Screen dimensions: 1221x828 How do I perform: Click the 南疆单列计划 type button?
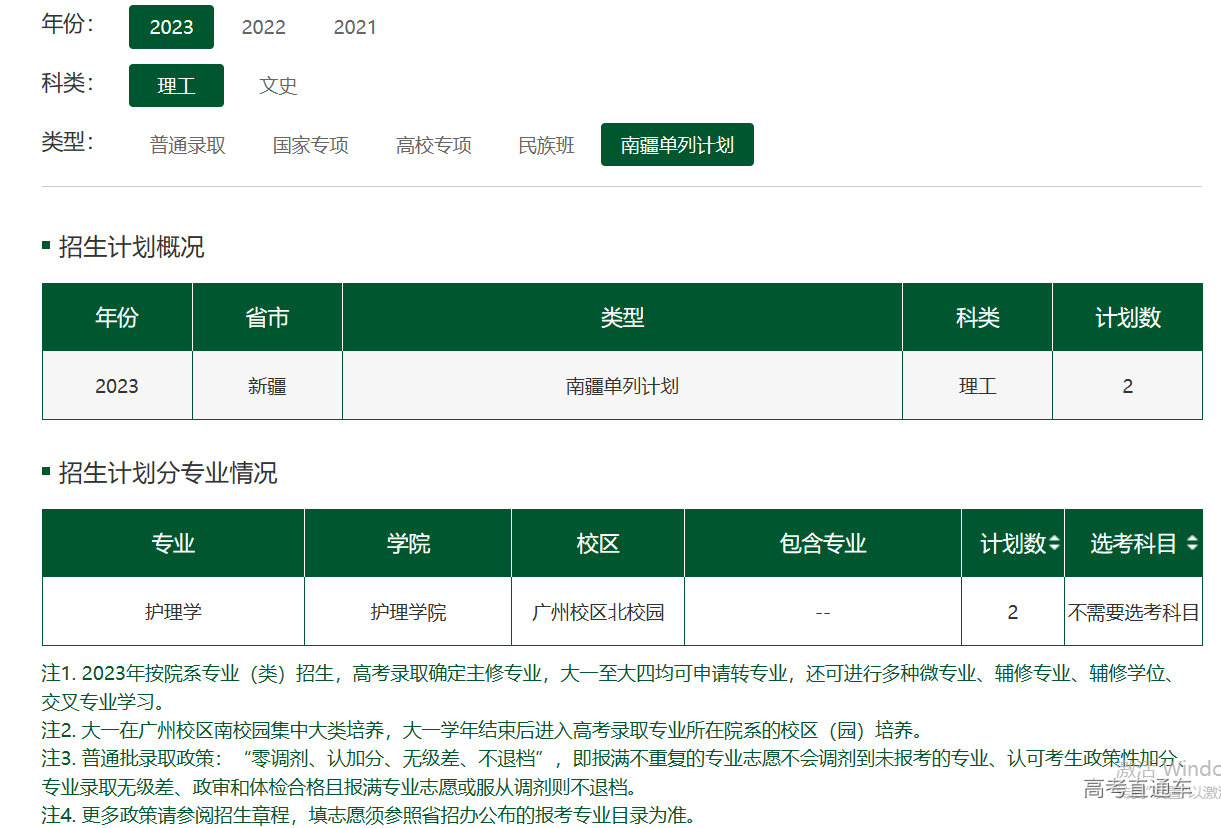677,145
